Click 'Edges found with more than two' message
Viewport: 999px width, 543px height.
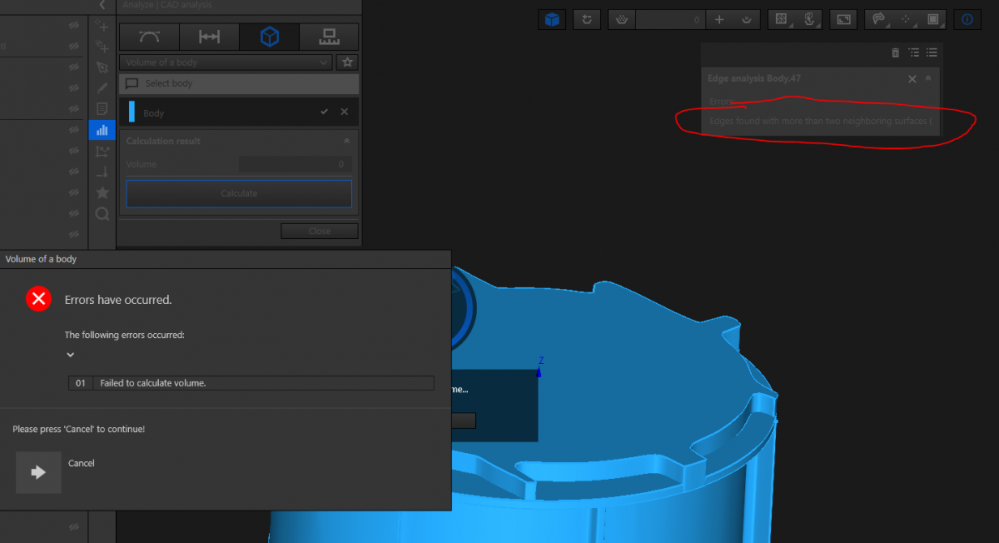click(821, 121)
